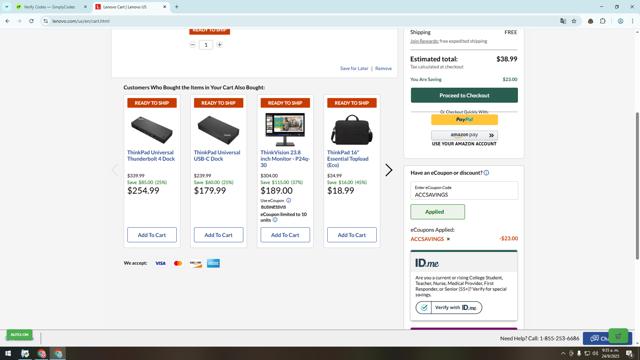Open the Windows Start menu
Screen dimensions: 640x360
tap(8, 353)
